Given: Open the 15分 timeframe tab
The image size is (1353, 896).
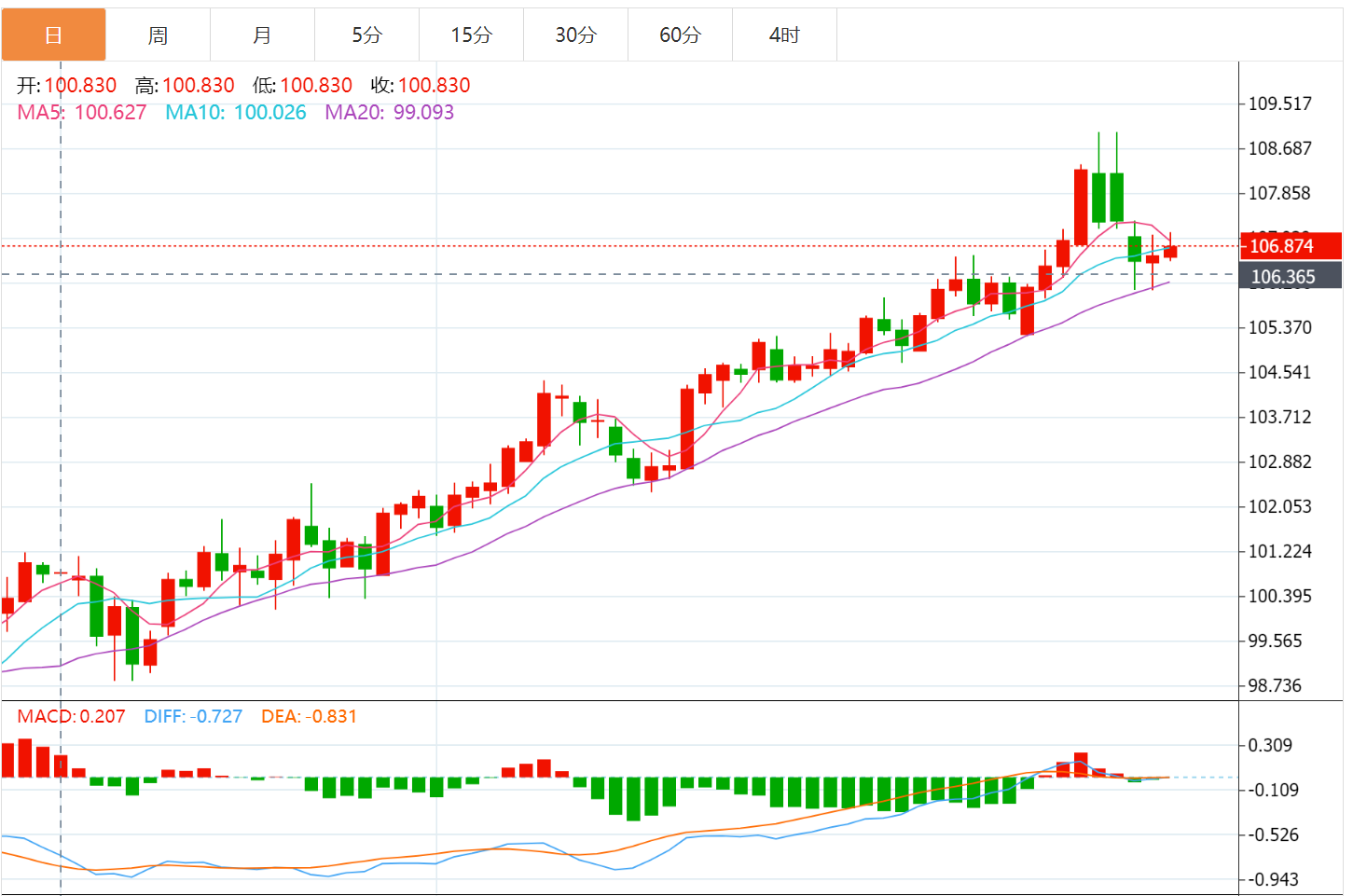Looking at the screenshot, I should click(x=472, y=35).
